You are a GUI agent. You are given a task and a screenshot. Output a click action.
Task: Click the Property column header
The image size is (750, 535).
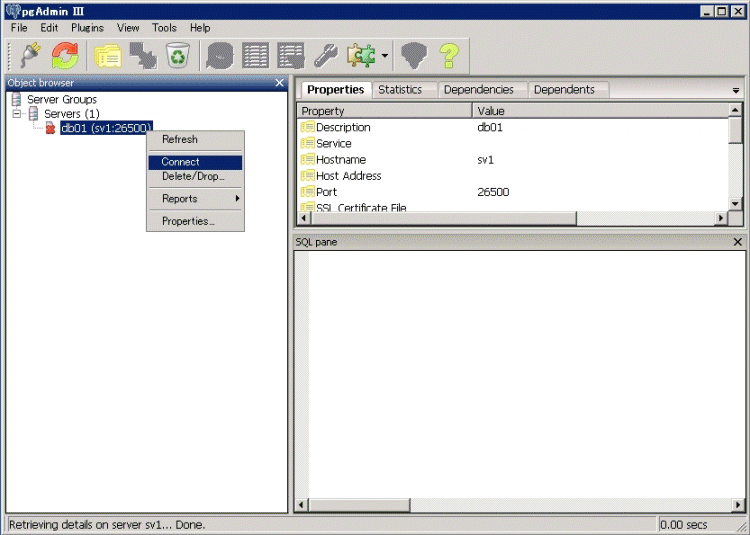(385, 111)
